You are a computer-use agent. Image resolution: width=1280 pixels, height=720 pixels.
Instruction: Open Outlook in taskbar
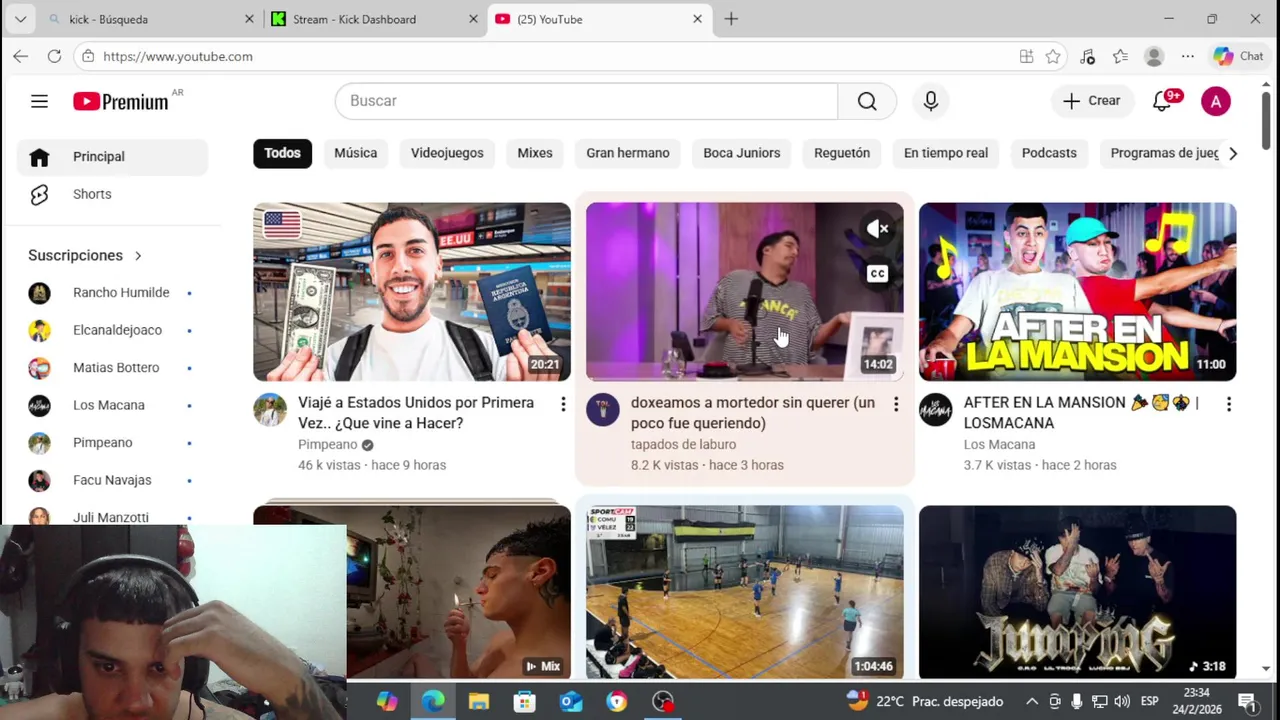pos(571,702)
